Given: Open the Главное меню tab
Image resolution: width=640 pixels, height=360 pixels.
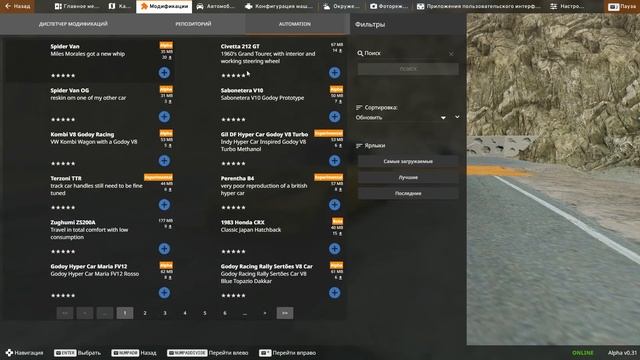Looking at the screenshot, I should [77, 6].
